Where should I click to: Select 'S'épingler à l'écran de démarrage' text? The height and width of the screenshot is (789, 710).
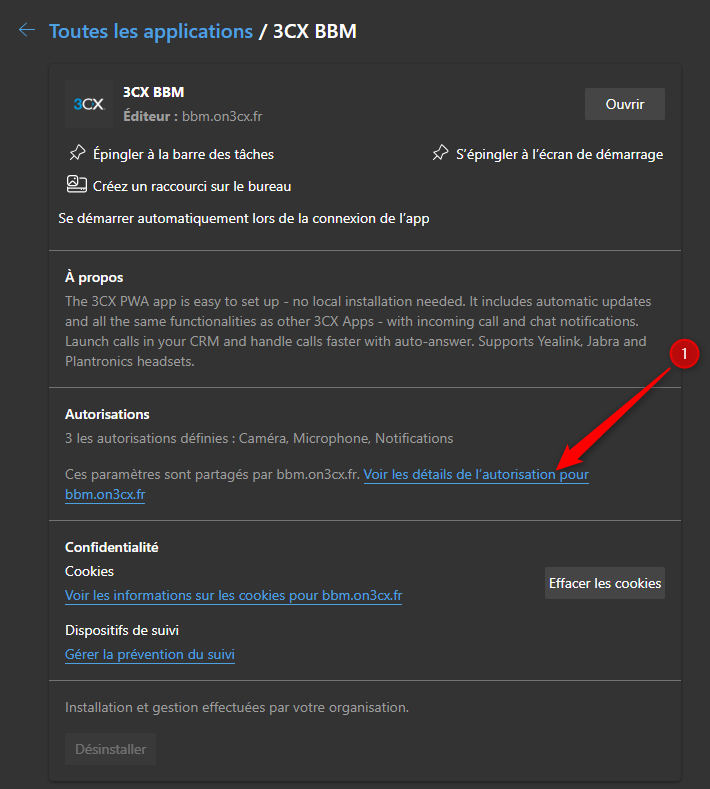559,154
